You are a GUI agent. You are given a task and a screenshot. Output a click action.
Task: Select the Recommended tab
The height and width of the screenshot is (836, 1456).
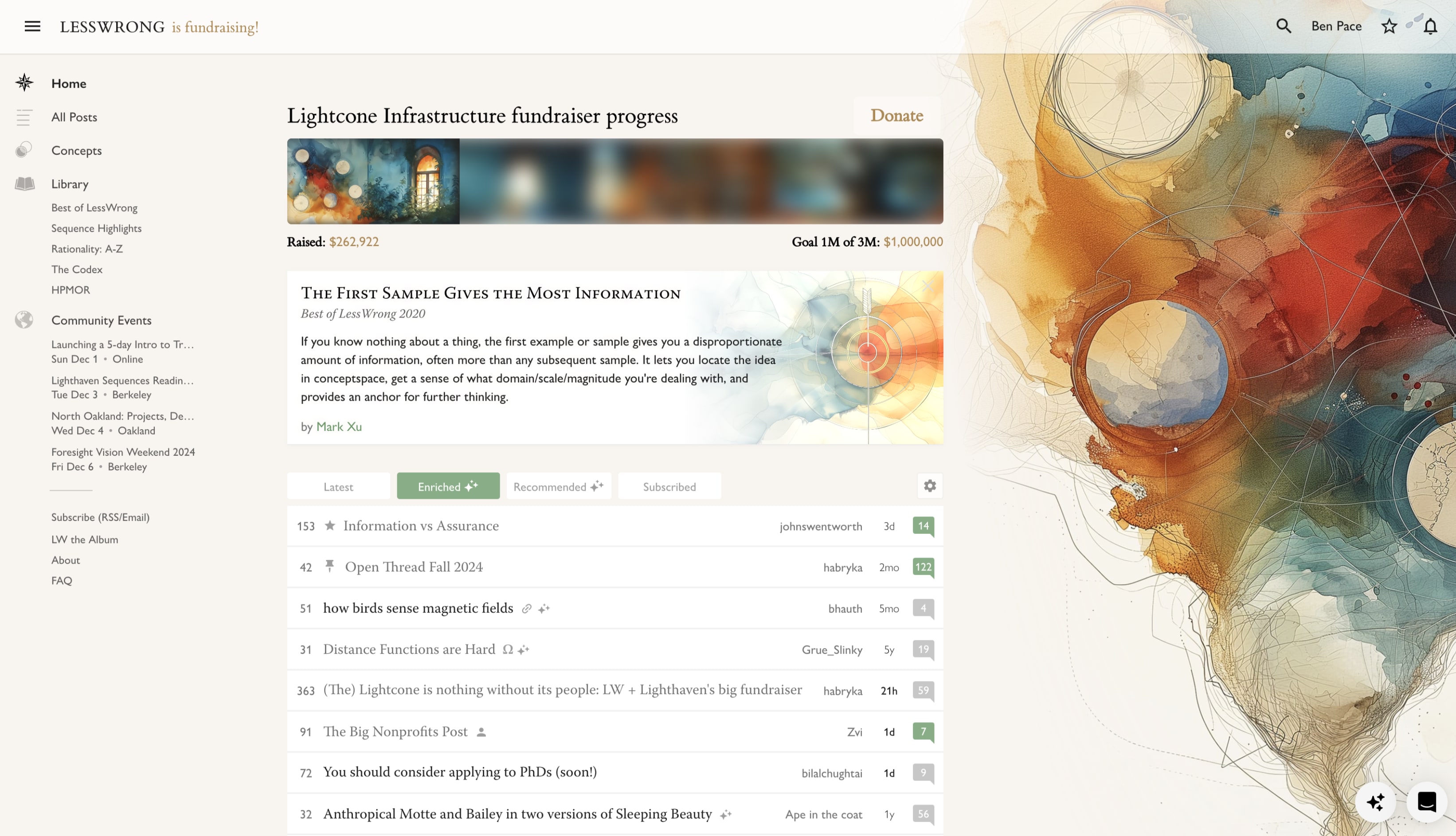pyautogui.click(x=558, y=486)
